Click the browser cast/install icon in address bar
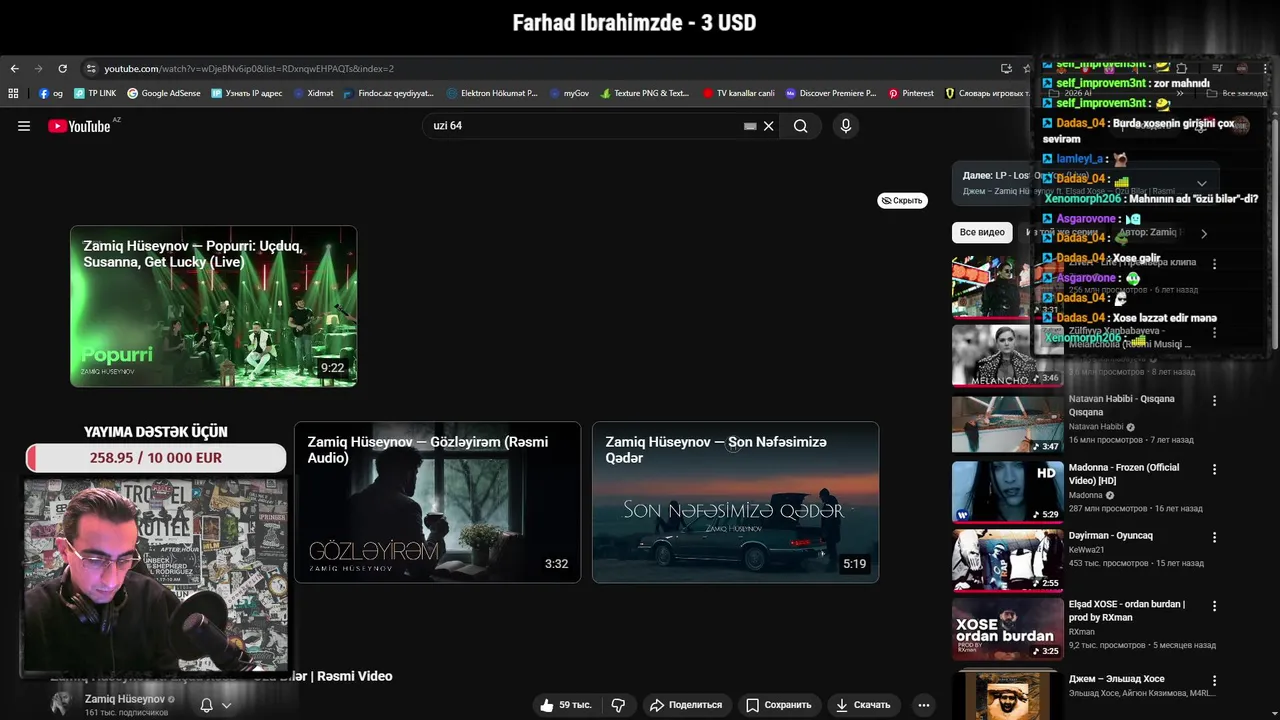Image resolution: width=1280 pixels, height=720 pixels. [x=1006, y=69]
